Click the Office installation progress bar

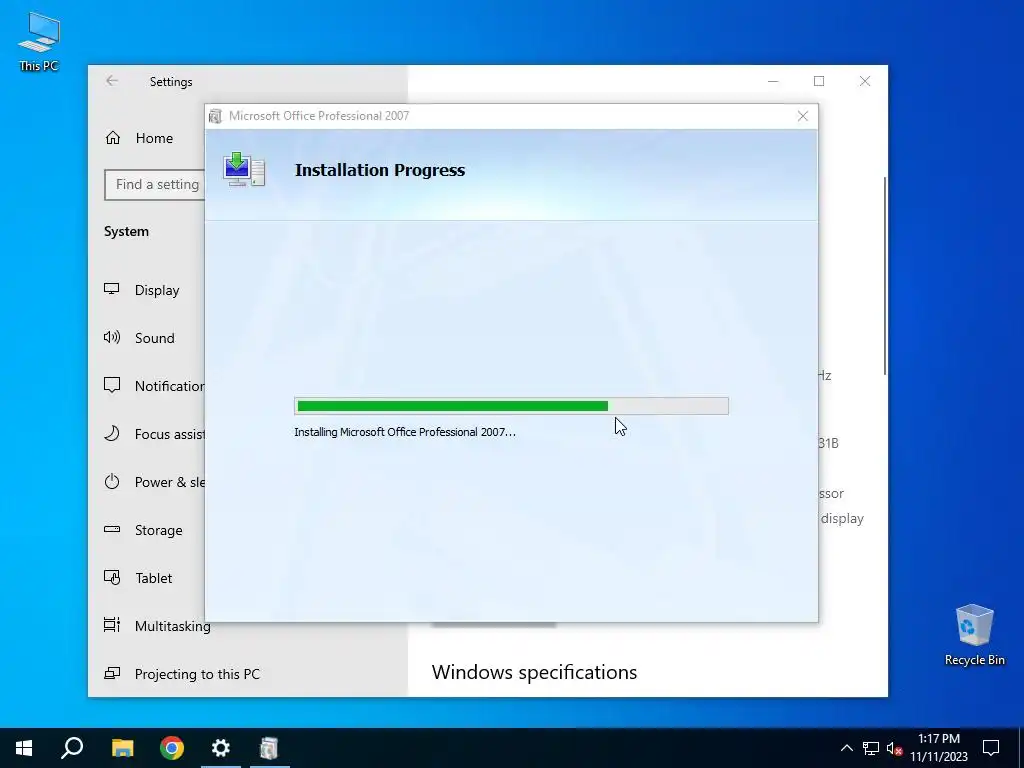(x=511, y=406)
